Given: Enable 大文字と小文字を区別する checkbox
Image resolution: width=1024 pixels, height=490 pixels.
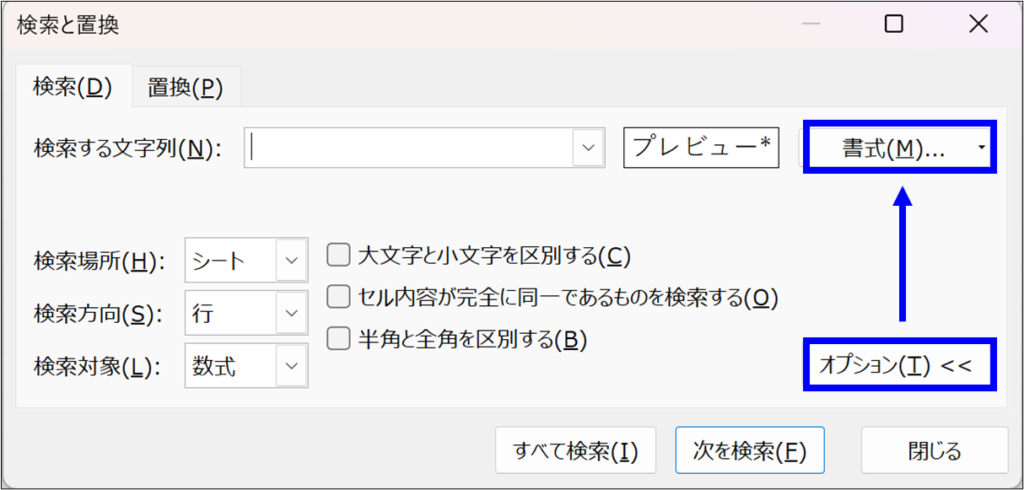Looking at the screenshot, I should 339,256.
